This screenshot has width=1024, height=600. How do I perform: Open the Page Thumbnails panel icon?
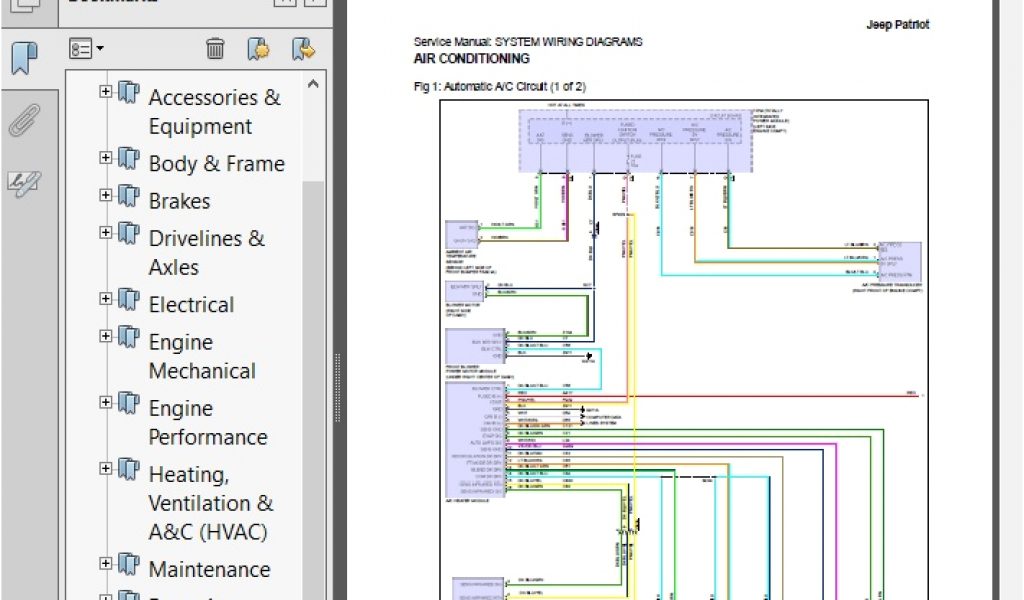pyautogui.click(x=26, y=5)
